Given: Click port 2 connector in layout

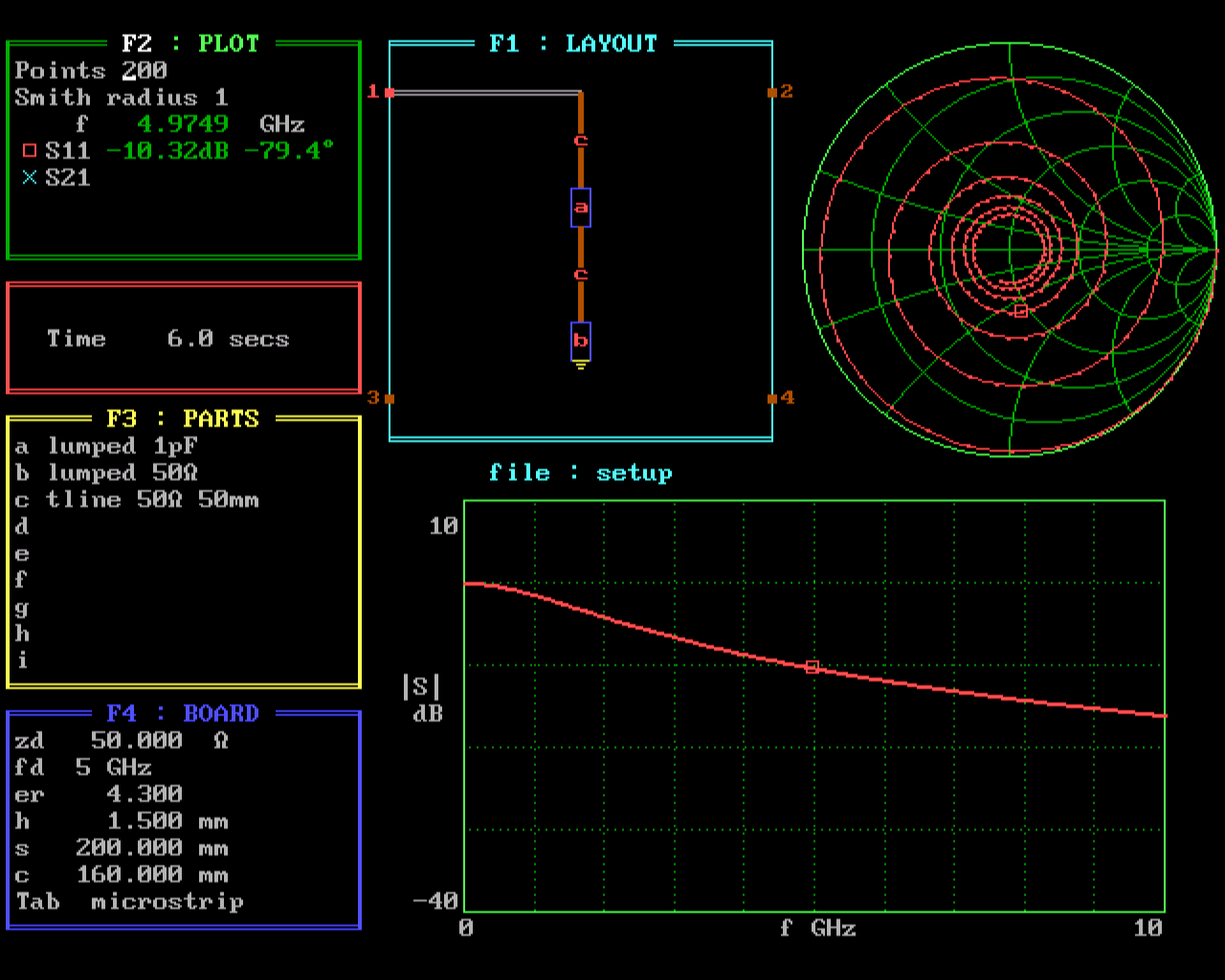Looking at the screenshot, I should (x=772, y=92).
